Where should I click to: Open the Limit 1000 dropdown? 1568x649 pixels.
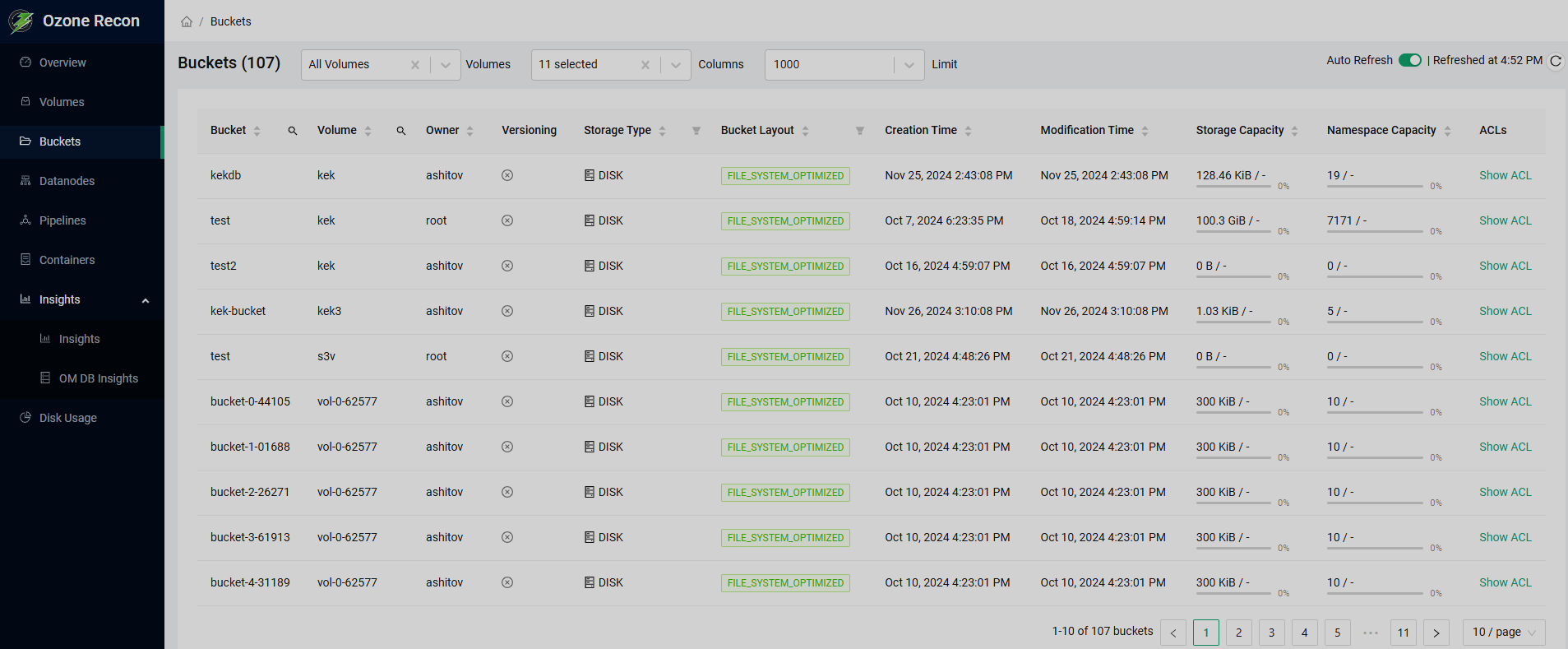click(x=909, y=65)
